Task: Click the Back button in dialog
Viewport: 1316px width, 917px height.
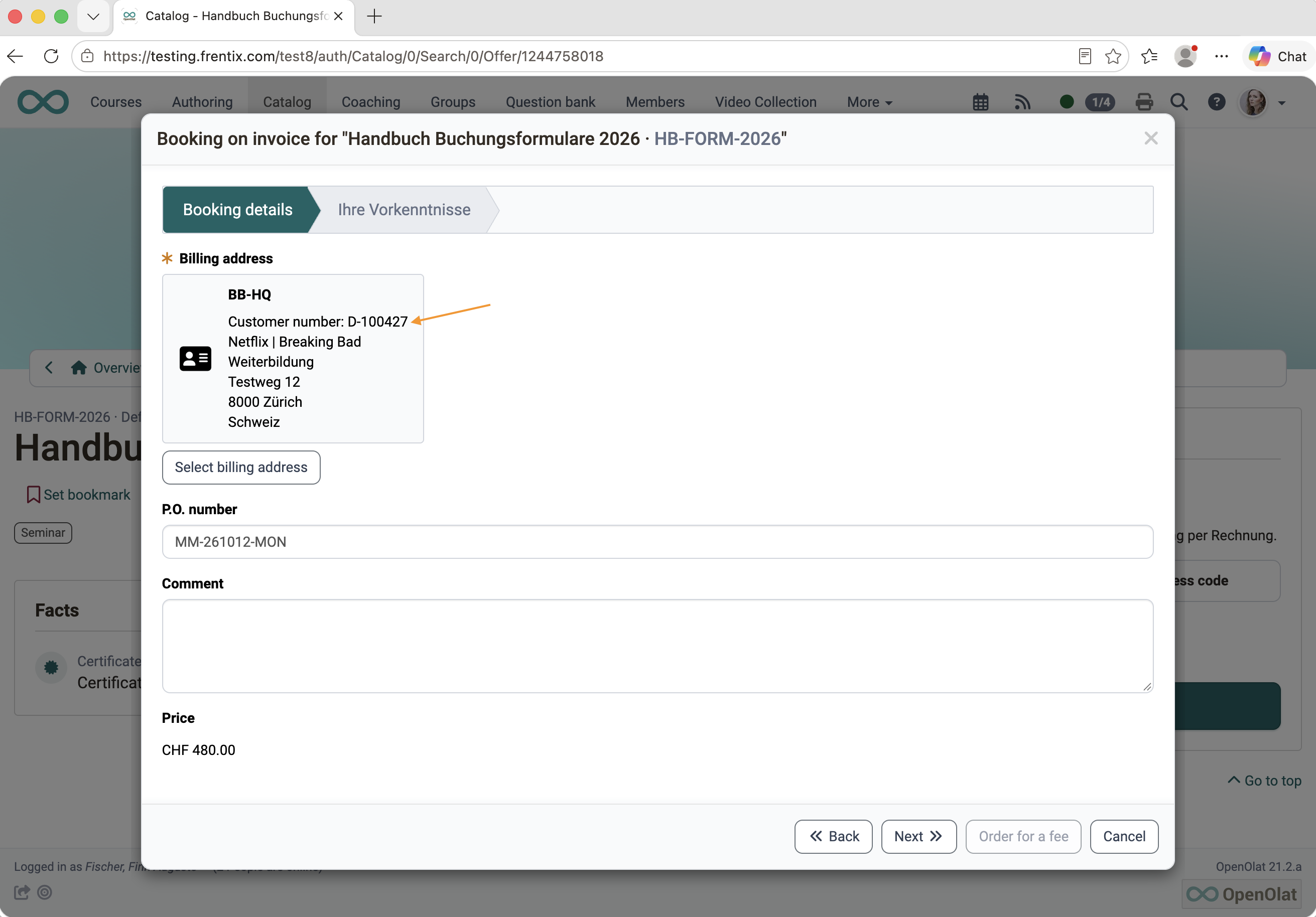Action: pyautogui.click(x=833, y=836)
